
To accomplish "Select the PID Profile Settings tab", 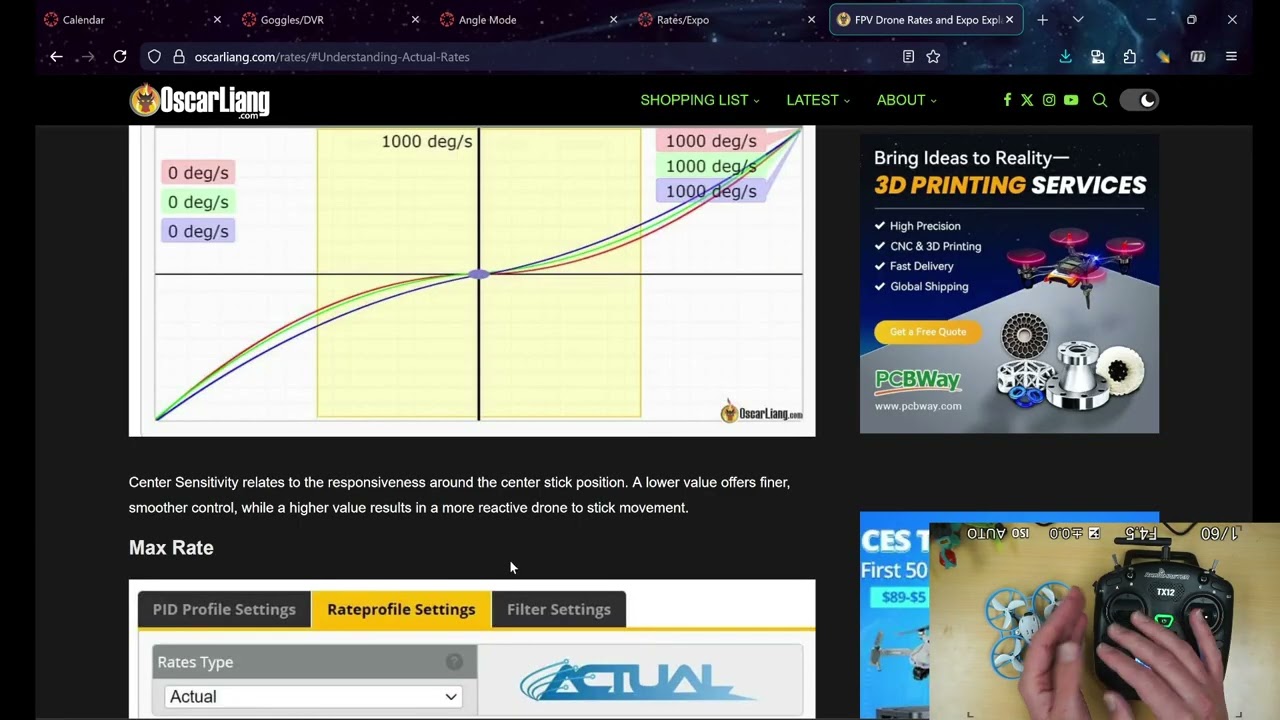I will coord(224,609).
